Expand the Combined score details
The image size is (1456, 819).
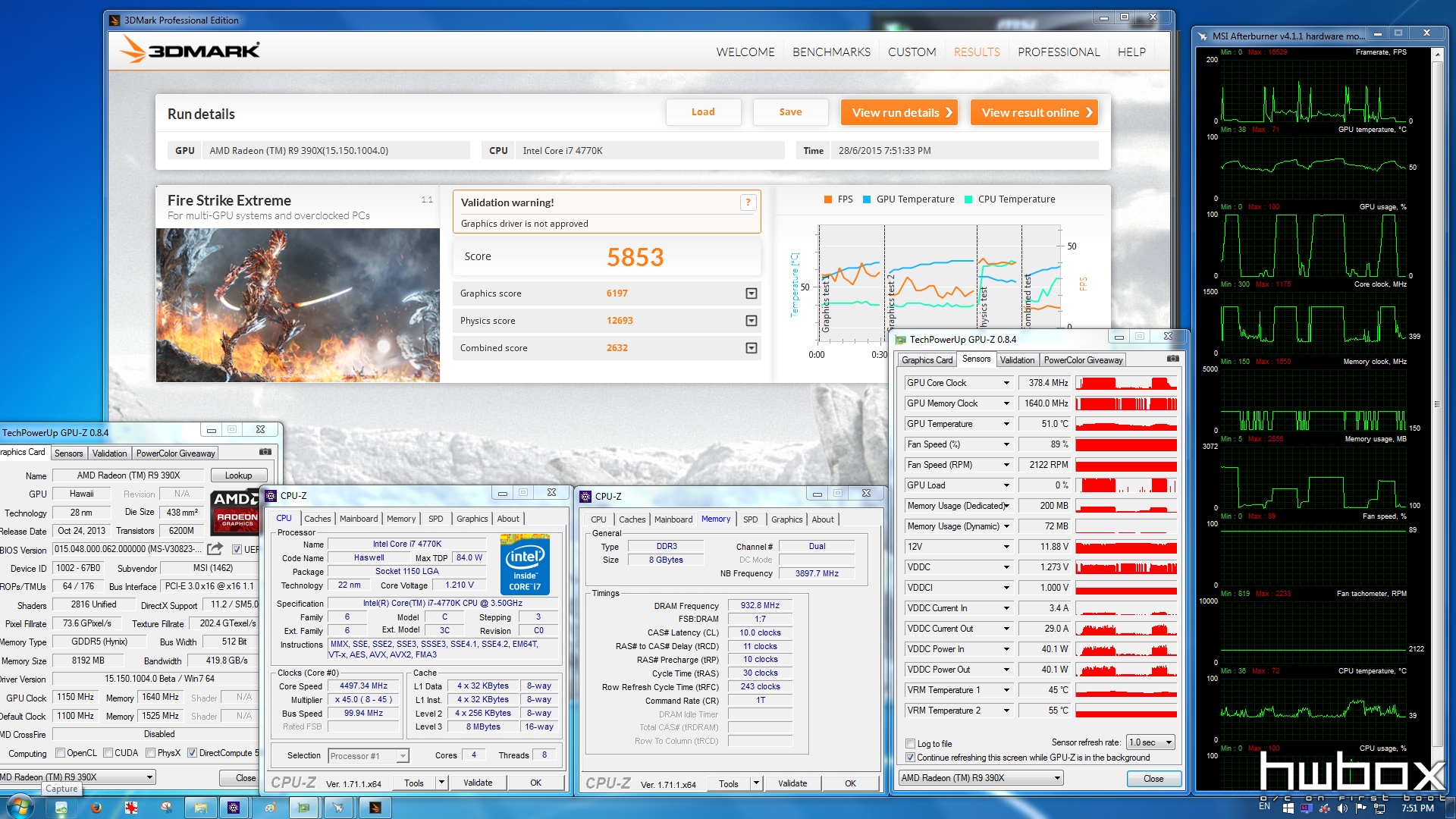pos(751,348)
